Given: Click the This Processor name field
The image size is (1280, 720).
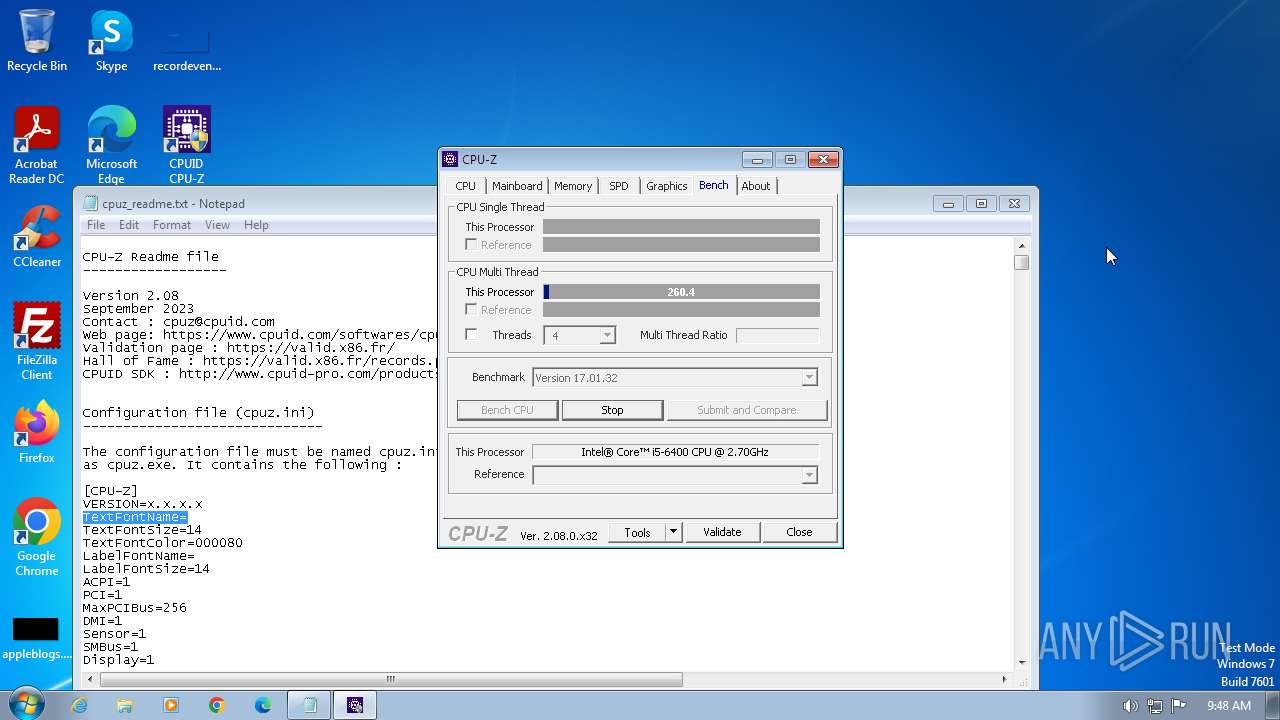Looking at the screenshot, I should coord(675,452).
